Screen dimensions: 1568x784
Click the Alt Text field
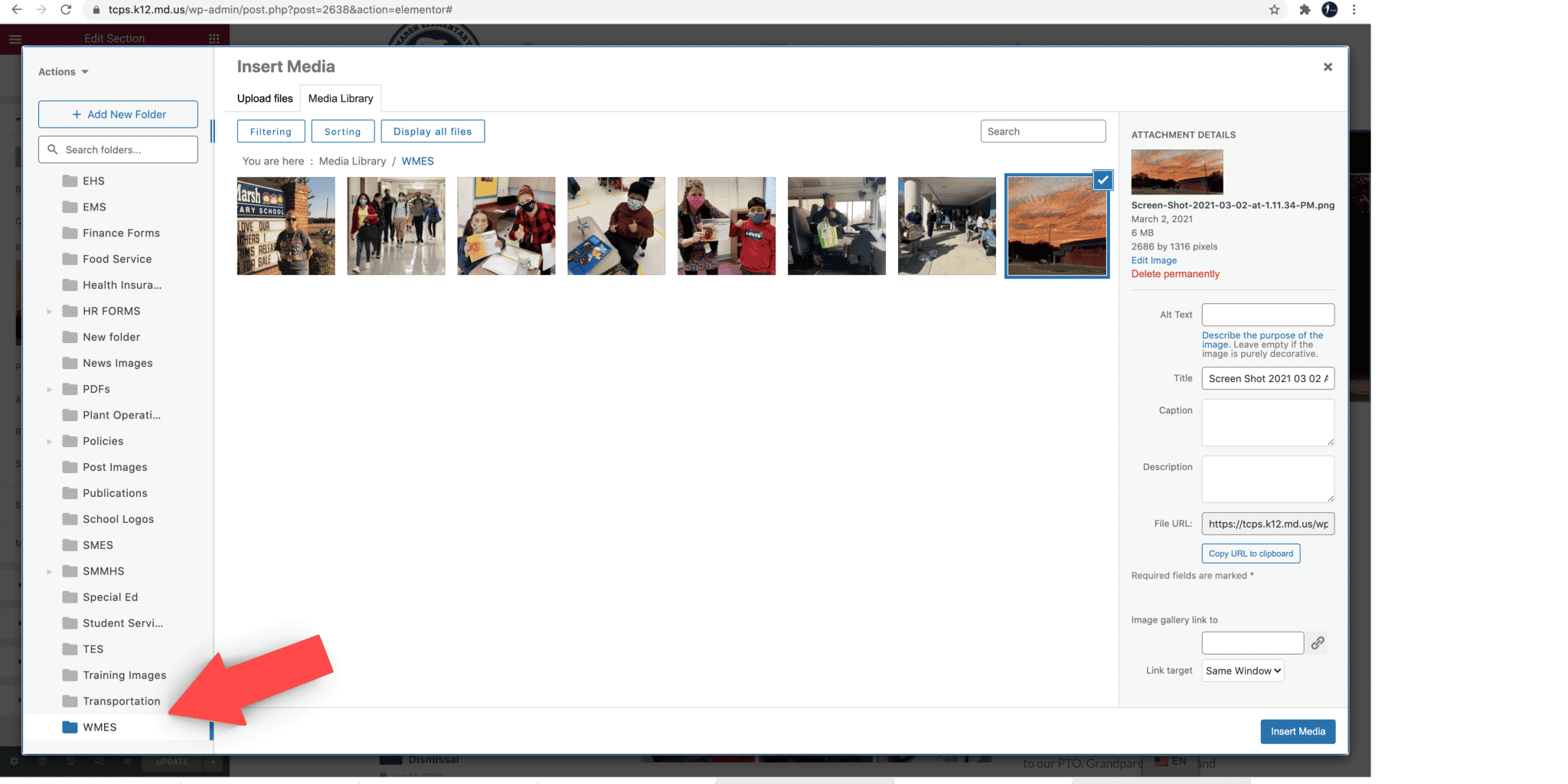coord(1268,315)
